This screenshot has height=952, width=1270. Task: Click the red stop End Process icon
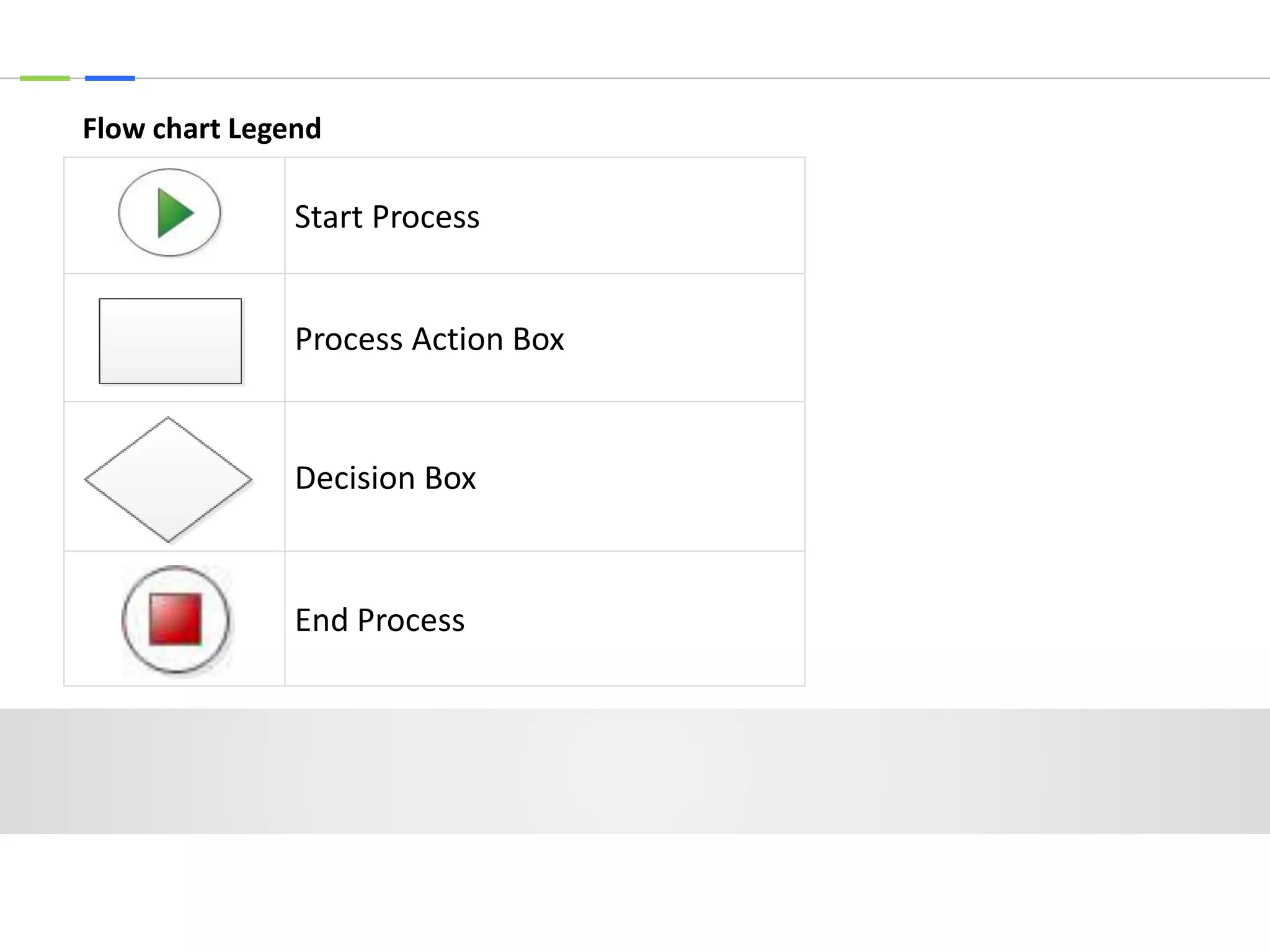pos(175,619)
